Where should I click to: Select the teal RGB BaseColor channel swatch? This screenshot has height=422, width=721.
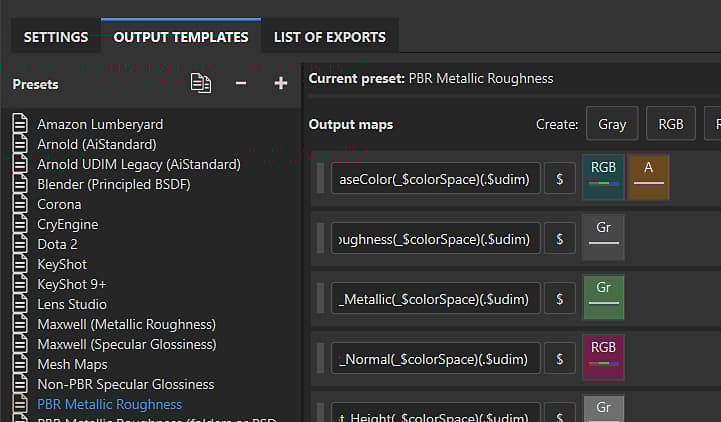(603, 177)
